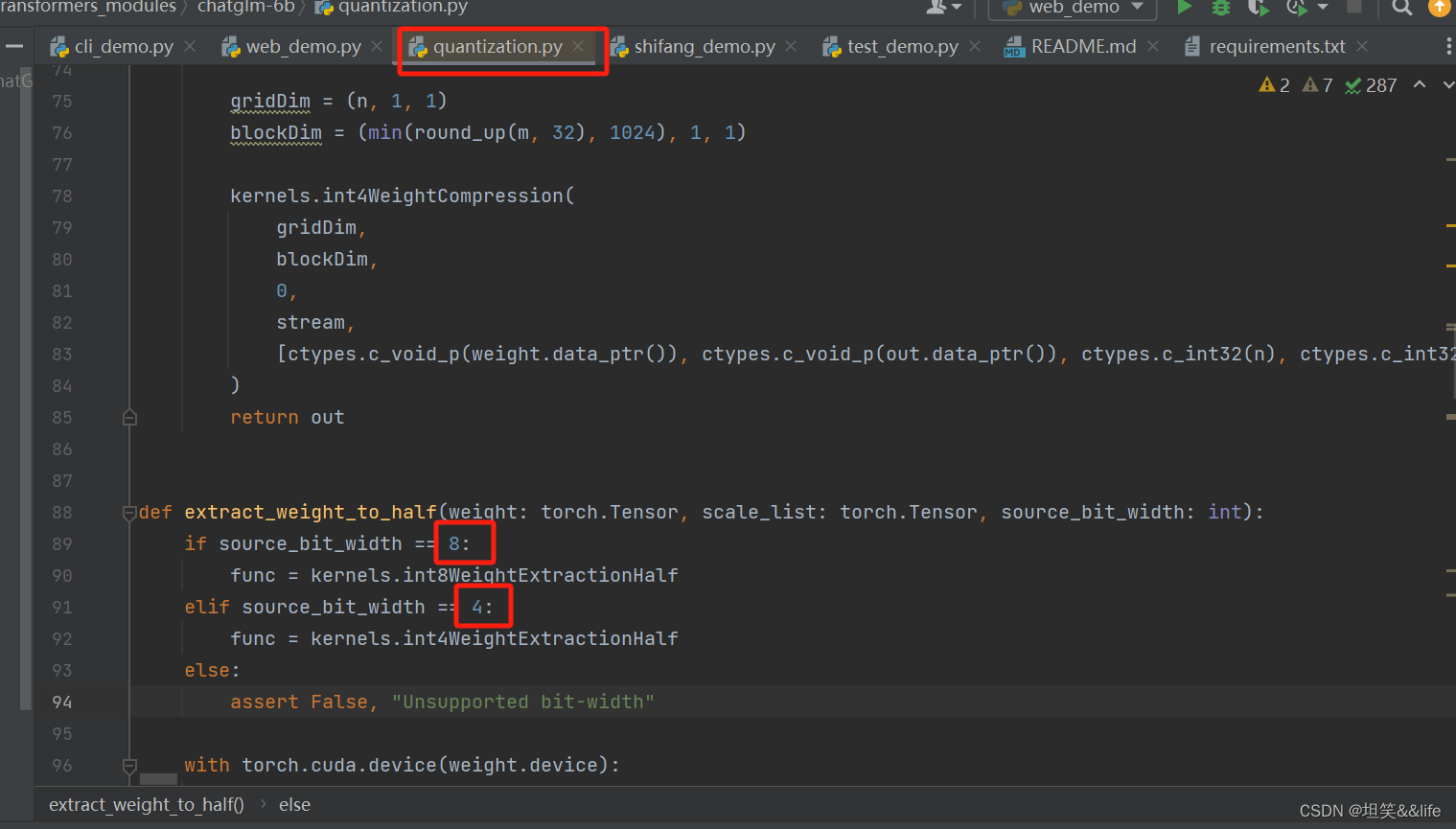Click the weak warnings count 7

point(1318,85)
